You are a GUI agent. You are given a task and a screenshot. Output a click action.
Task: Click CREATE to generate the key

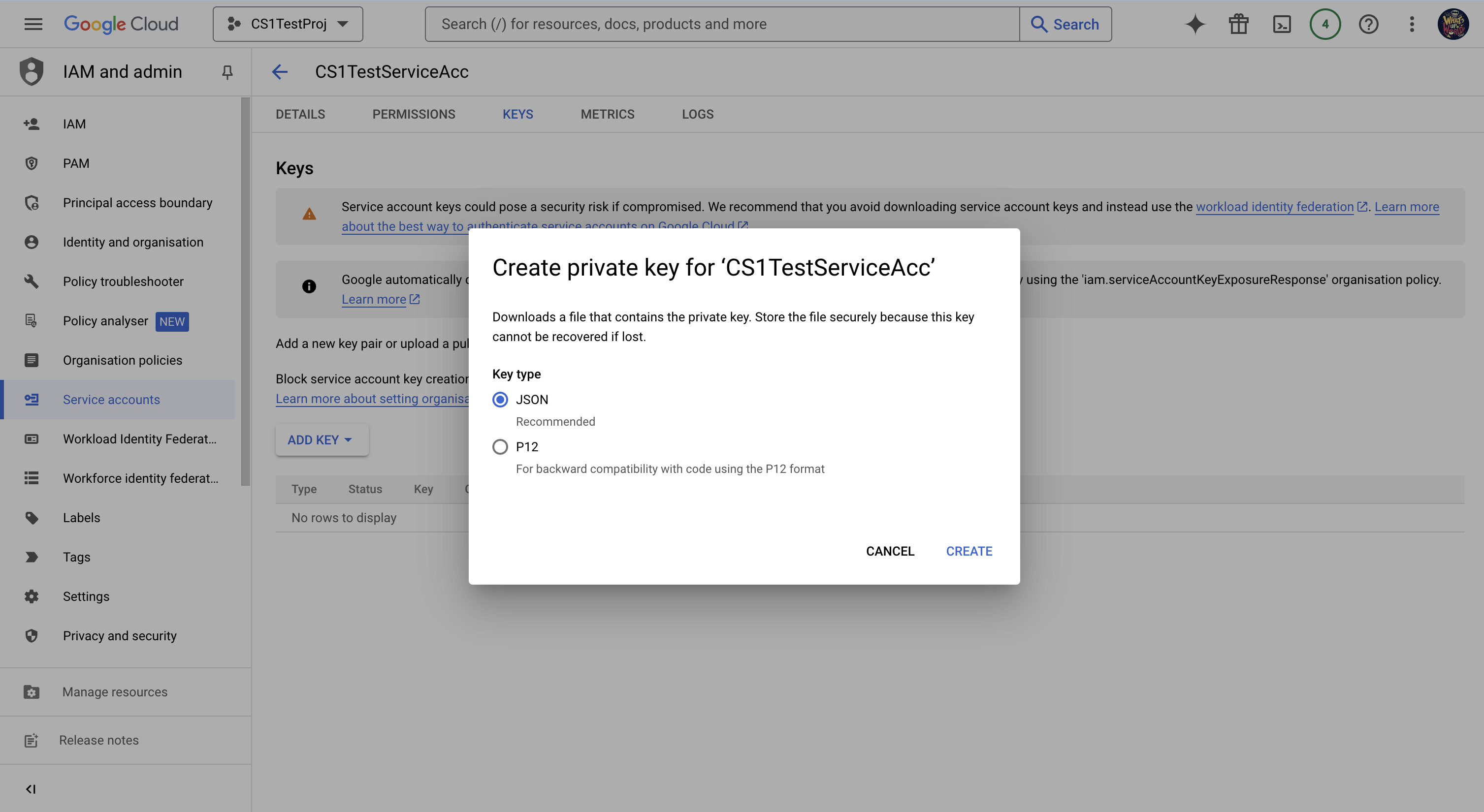tap(969, 551)
